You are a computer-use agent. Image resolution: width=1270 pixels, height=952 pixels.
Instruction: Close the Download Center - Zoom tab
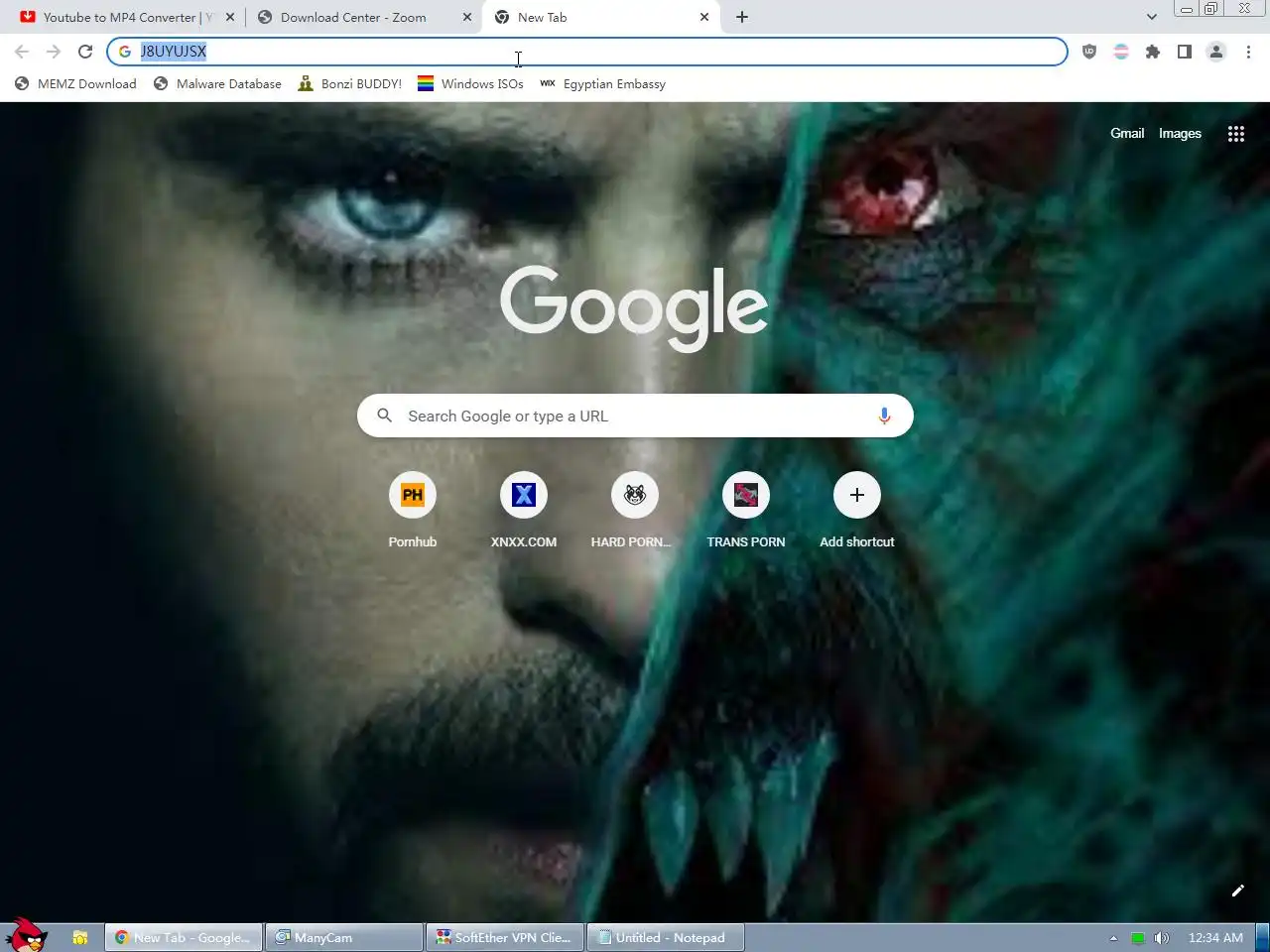click(x=467, y=17)
